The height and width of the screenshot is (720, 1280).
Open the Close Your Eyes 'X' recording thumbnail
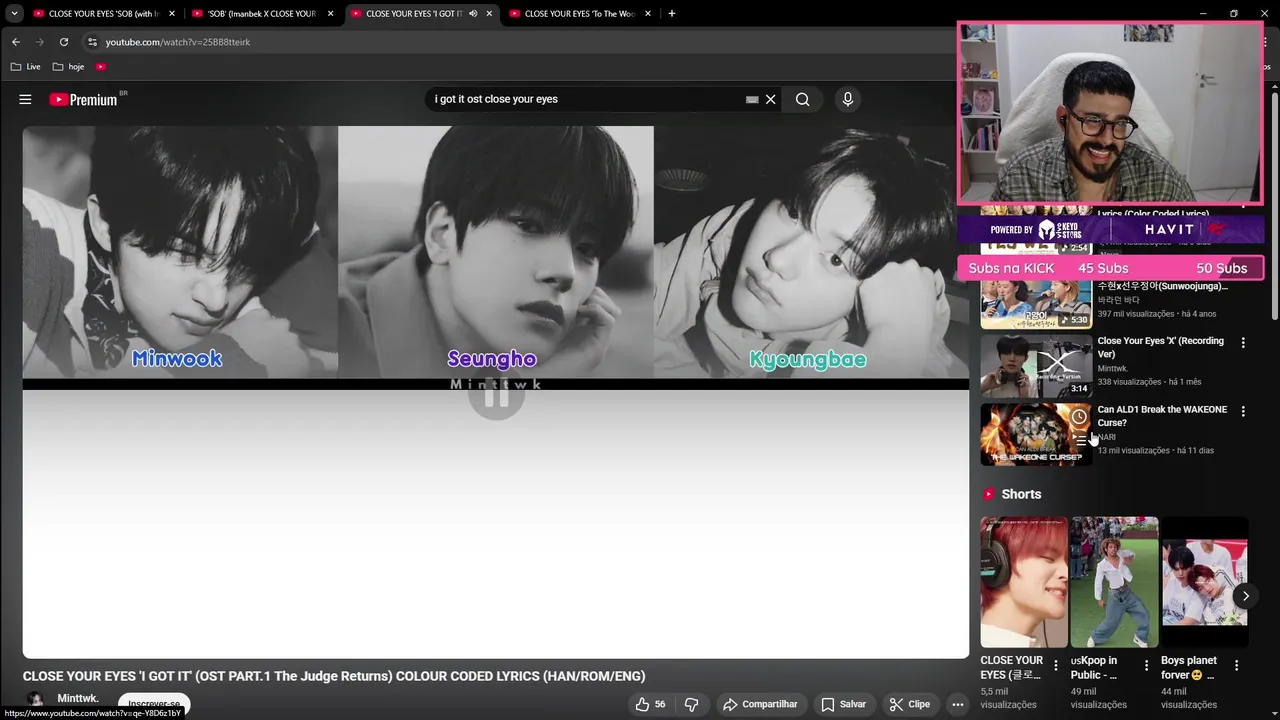click(x=1036, y=365)
